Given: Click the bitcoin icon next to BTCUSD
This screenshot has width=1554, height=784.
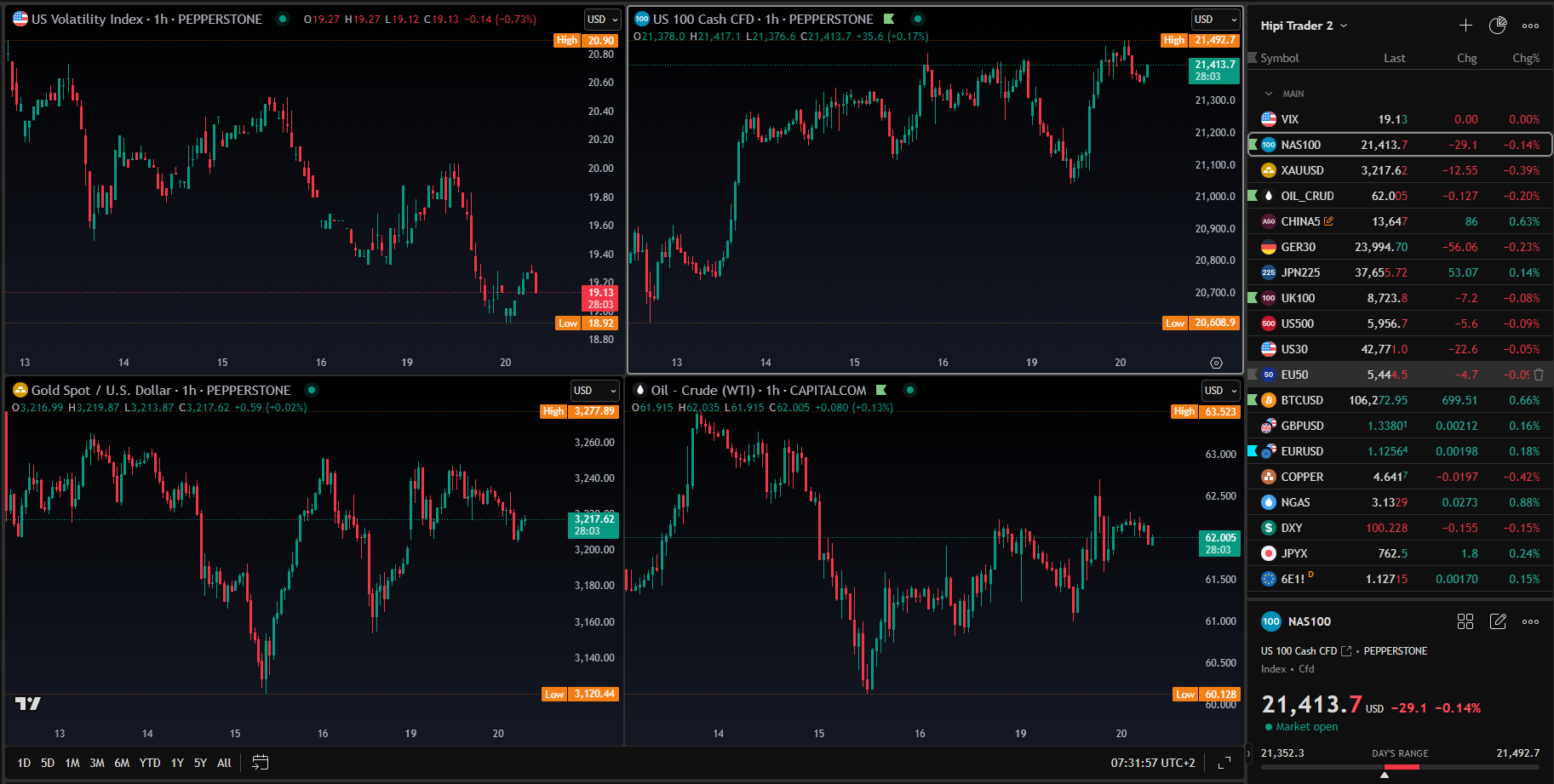Looking at the screenshot, I should click(x=1269, y=400).
